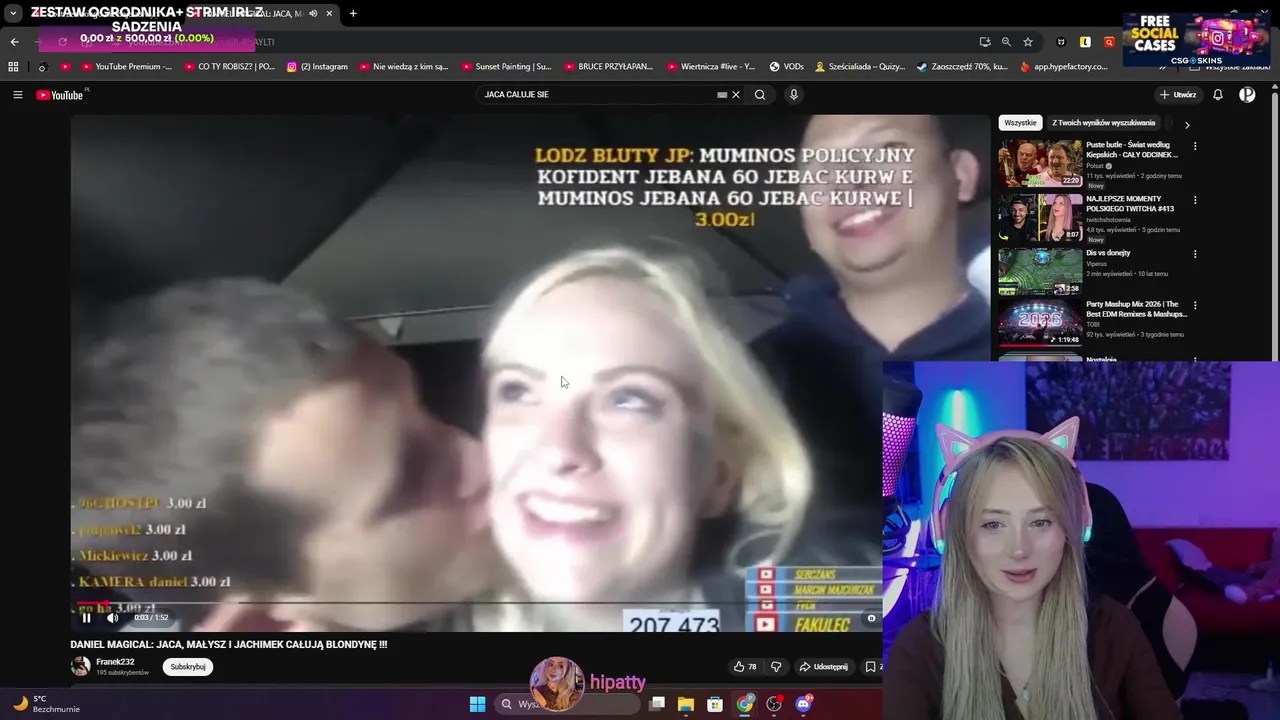Click the Subskrybuj subscribe button

point(188,667)
